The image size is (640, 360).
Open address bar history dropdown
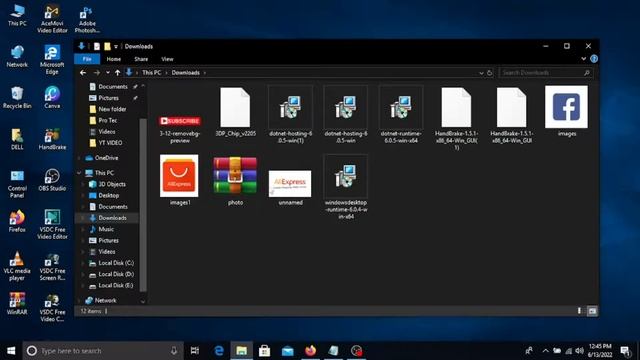[x=481, y=73]
